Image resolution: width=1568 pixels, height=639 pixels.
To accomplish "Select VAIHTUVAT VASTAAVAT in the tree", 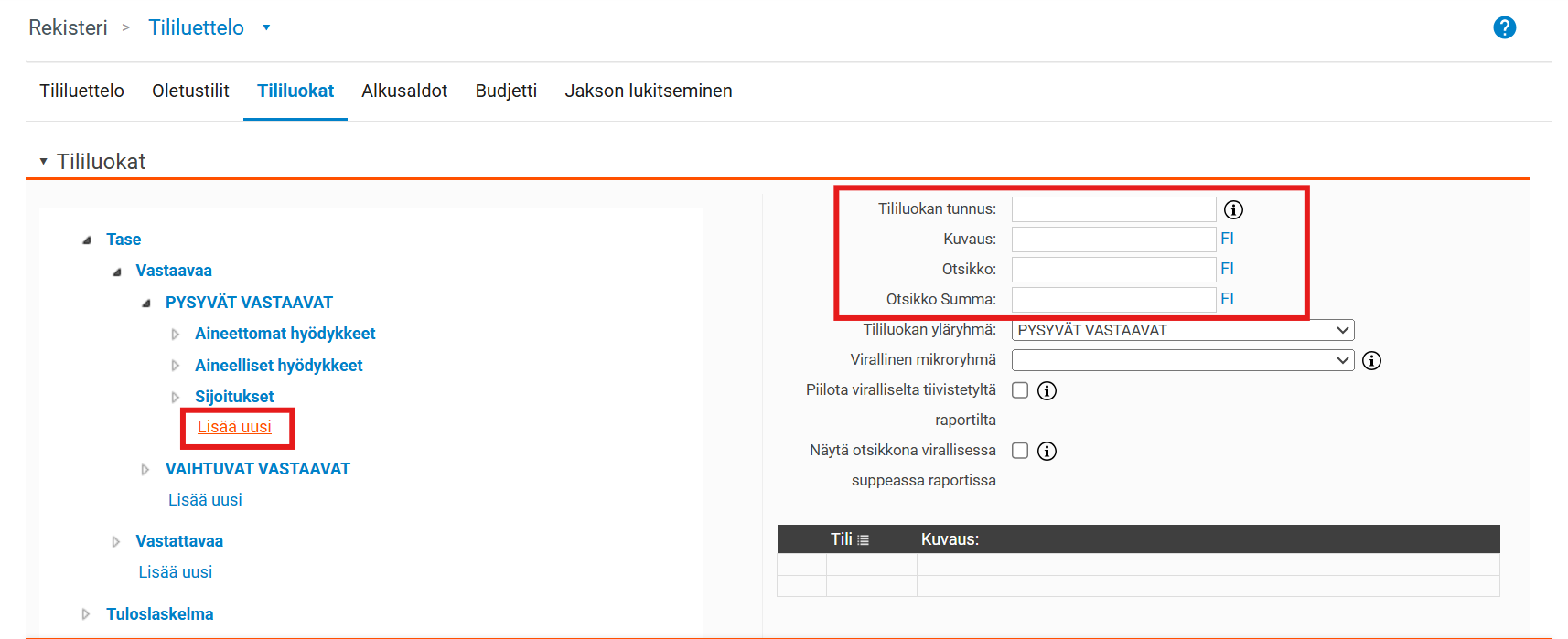I will click(x=257, y=469).
